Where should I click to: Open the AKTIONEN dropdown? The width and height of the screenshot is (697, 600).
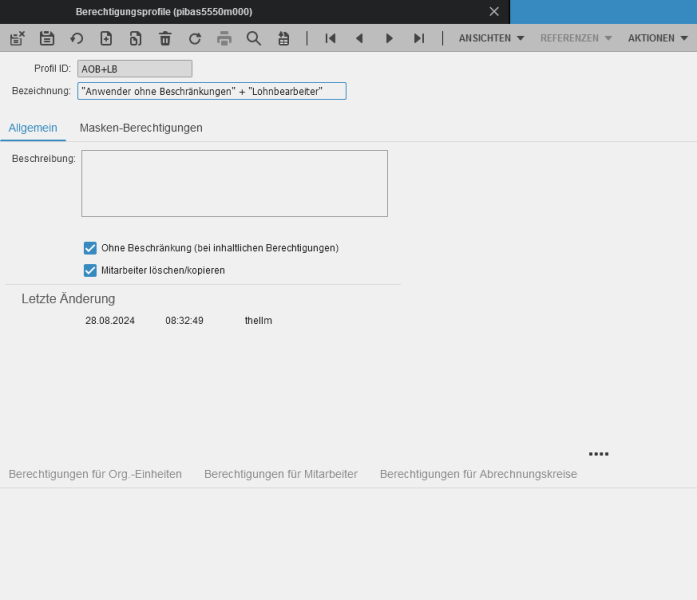coord(657,38)
